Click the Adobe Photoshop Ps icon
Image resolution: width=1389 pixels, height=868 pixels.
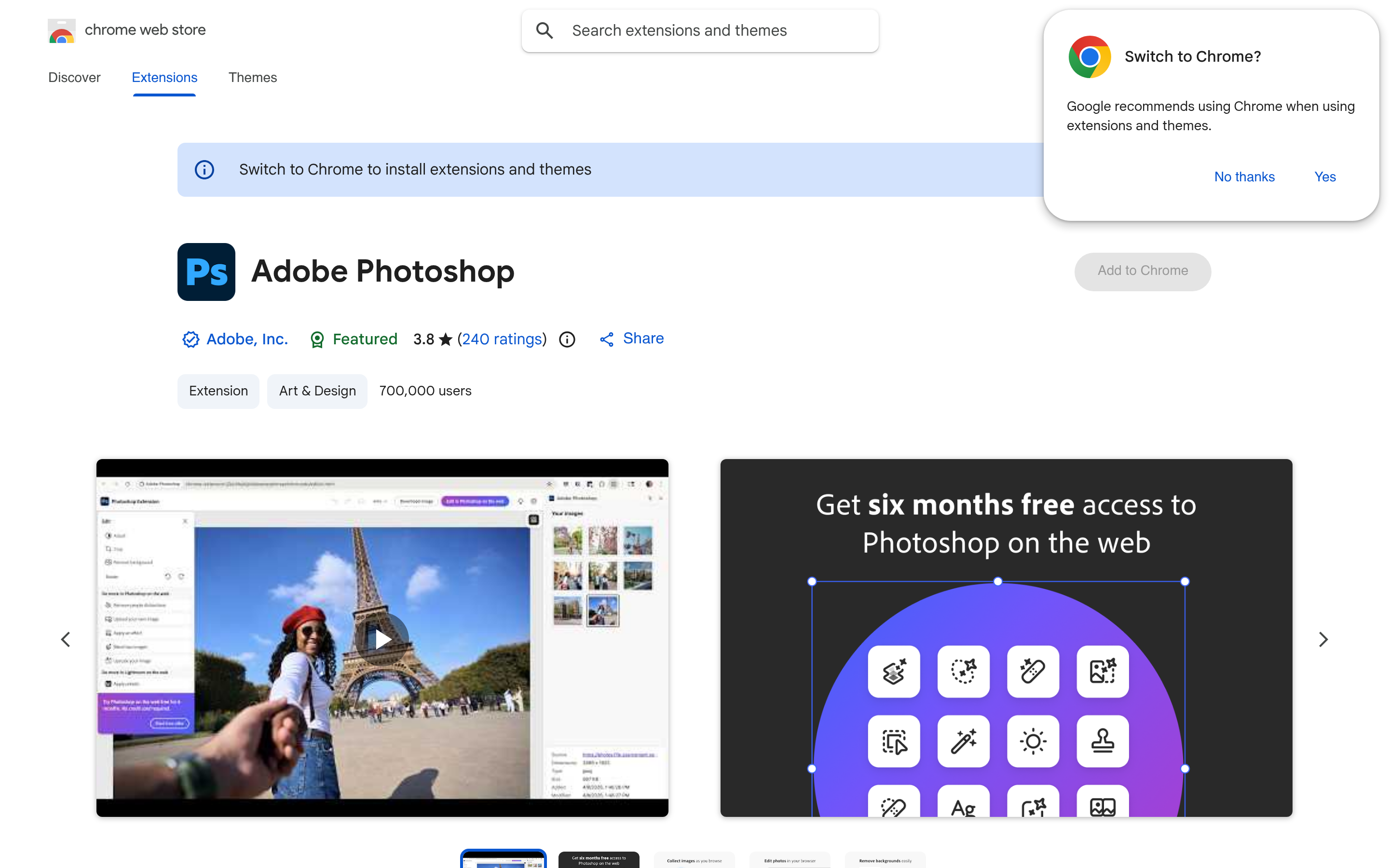pyautogui.click(x=206, y=271)
